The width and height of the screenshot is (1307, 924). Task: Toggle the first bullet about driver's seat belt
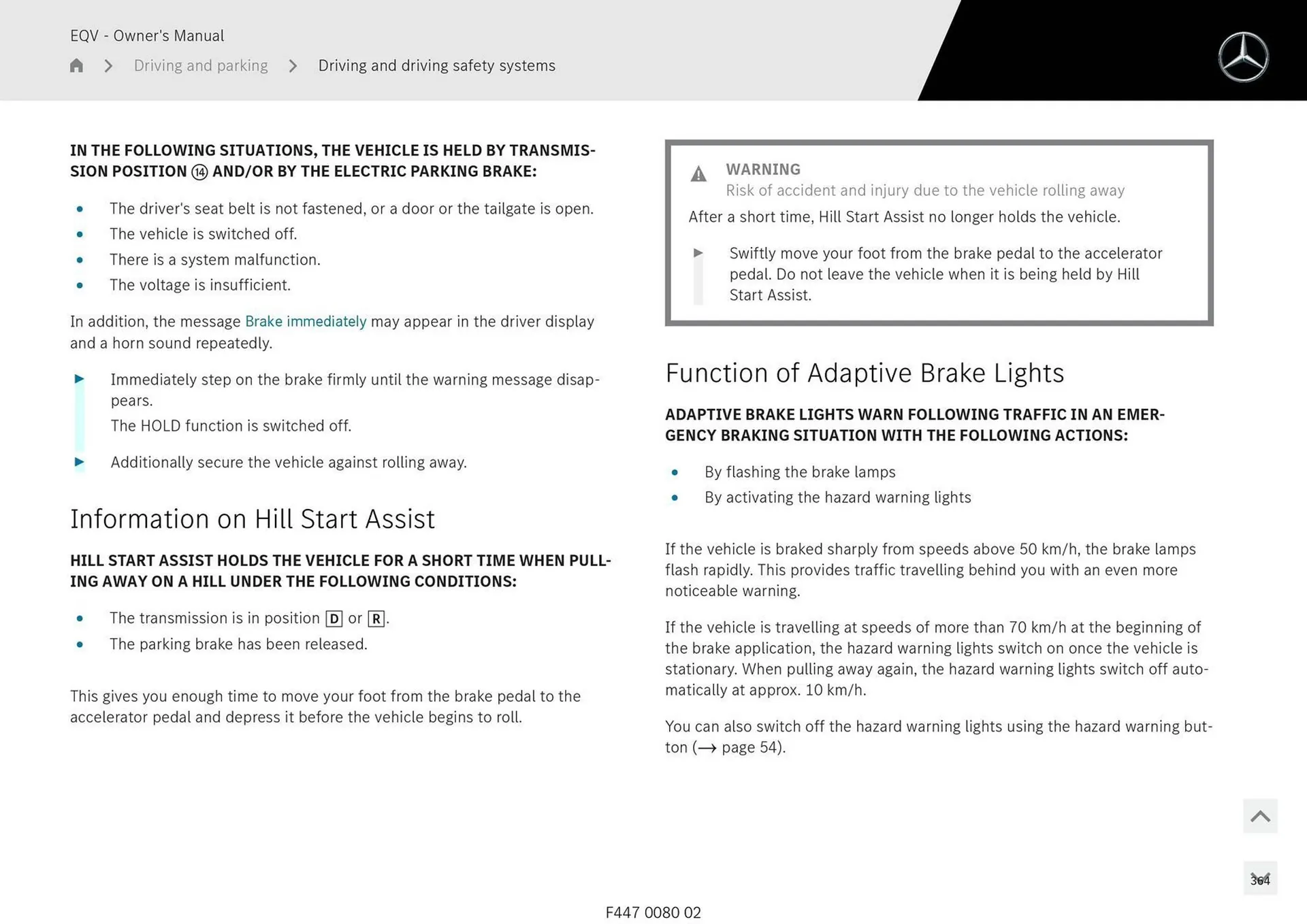[80, 210]
